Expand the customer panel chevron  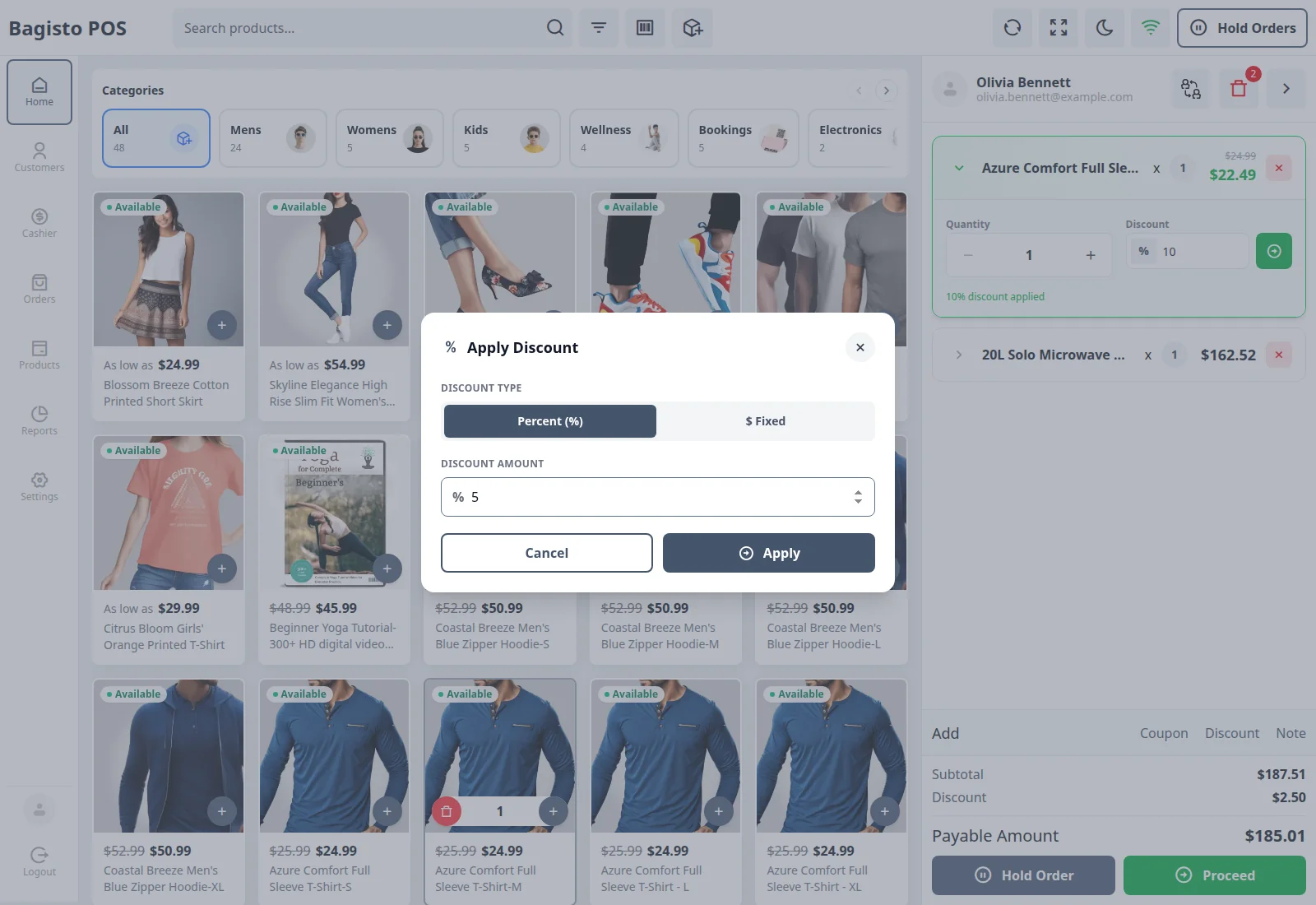click(x=1286, y=89)
